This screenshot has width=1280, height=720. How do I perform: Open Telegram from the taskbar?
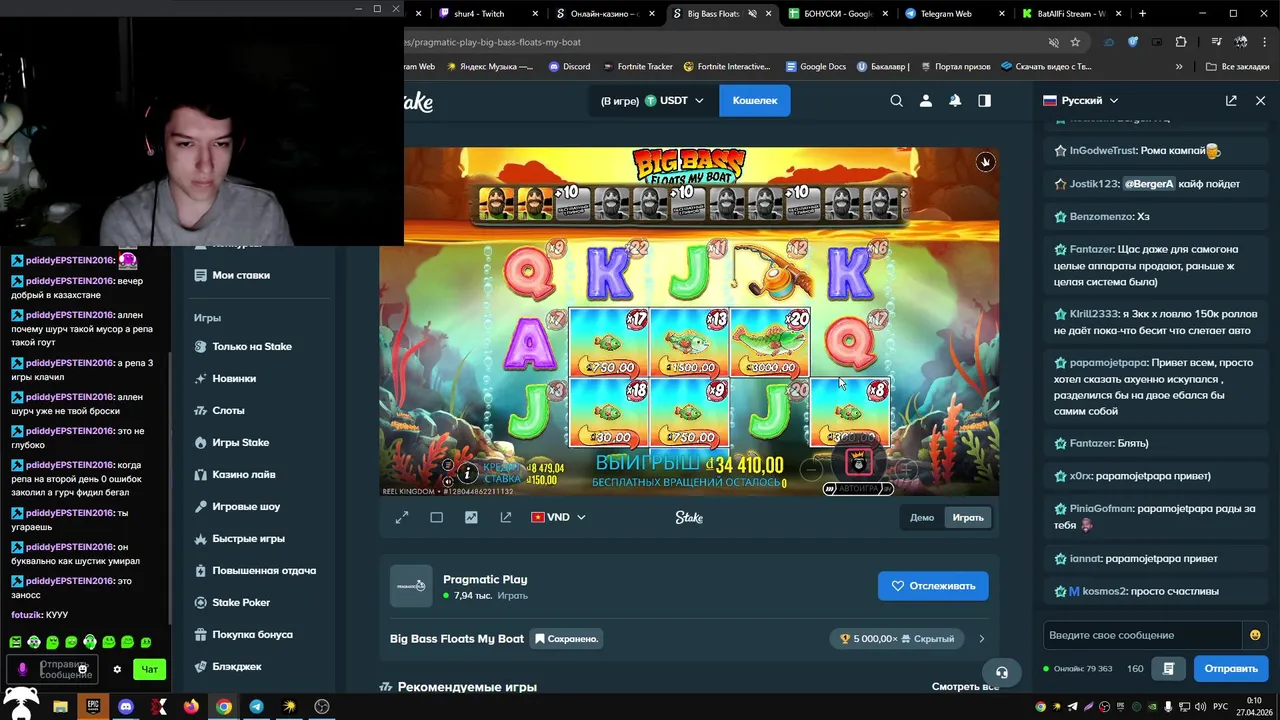click(256, 706)
